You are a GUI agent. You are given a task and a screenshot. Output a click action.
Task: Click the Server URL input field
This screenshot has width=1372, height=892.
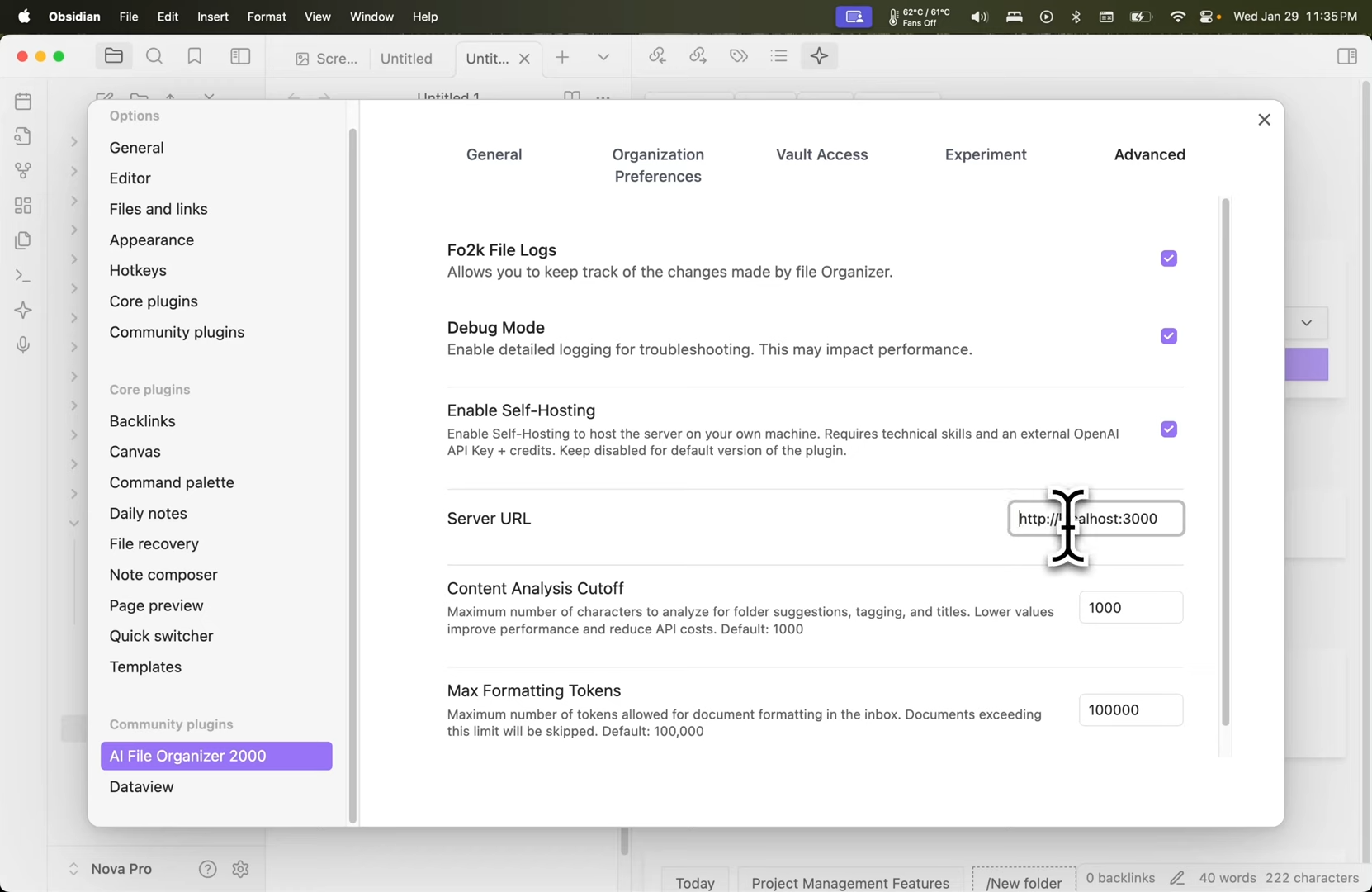(x=1096, y=519)
